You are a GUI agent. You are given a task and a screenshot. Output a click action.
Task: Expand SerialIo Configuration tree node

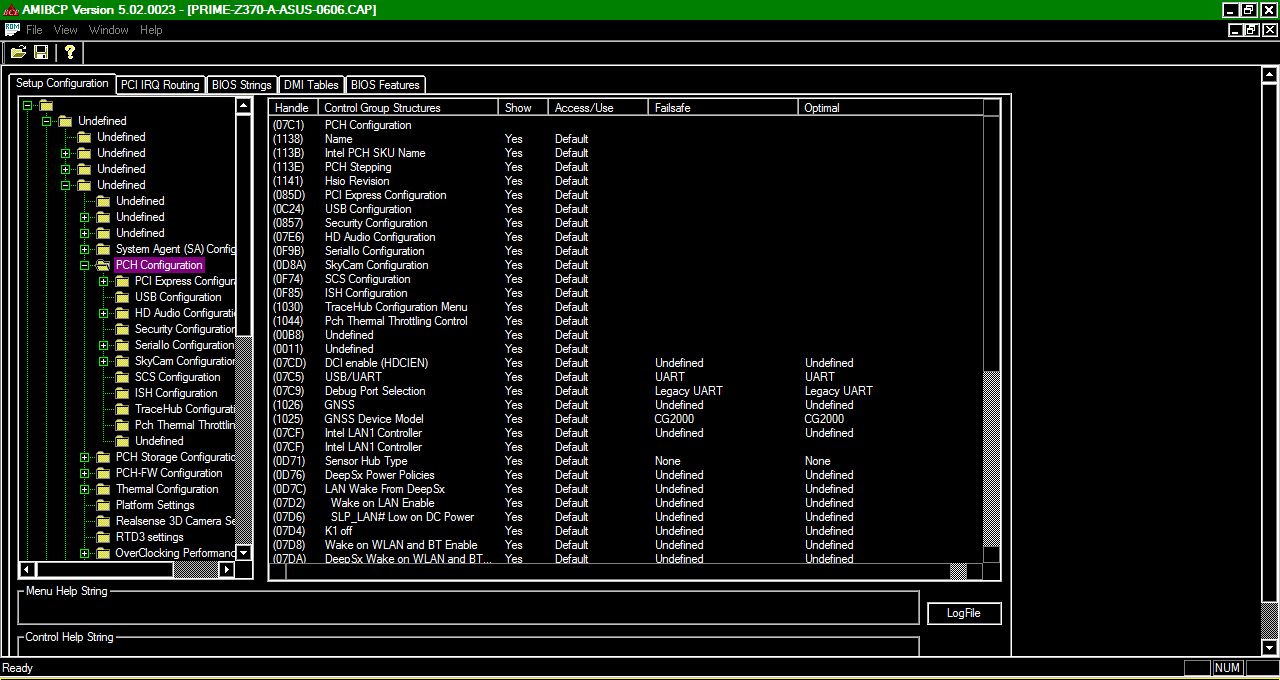104,345
